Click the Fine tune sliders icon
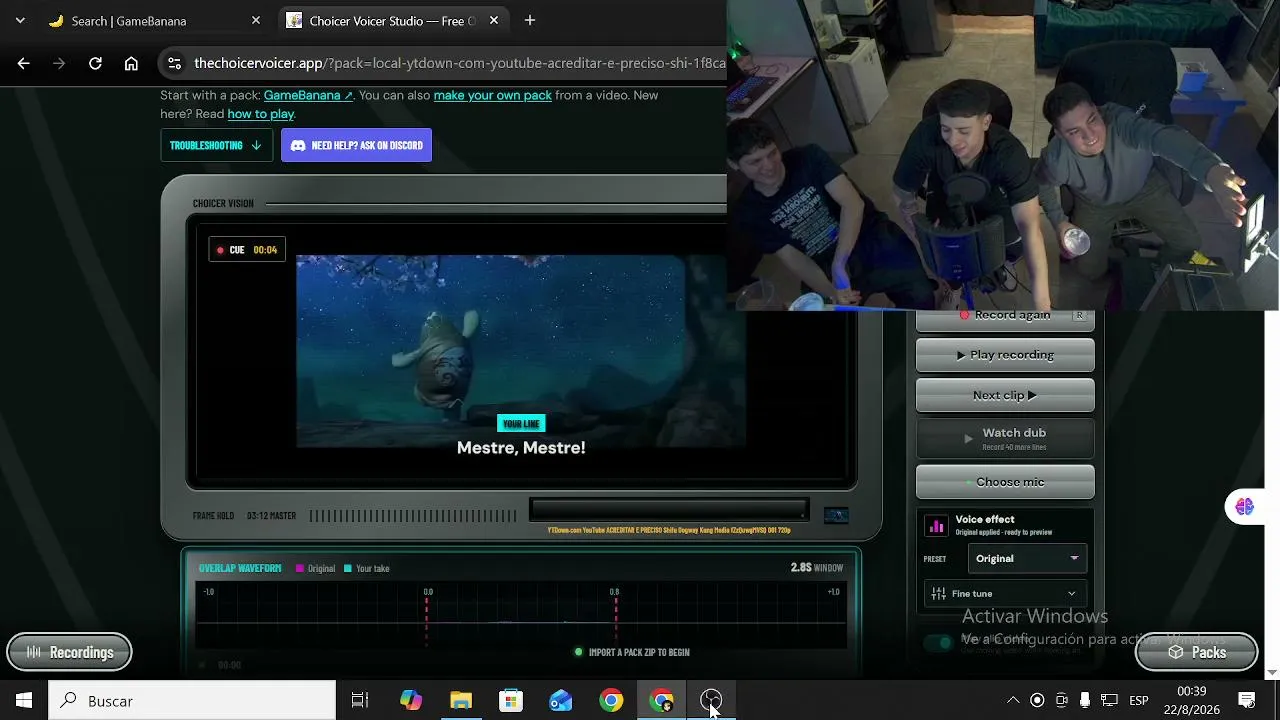Screen dimensions: 1280x720 pos(938,593)
